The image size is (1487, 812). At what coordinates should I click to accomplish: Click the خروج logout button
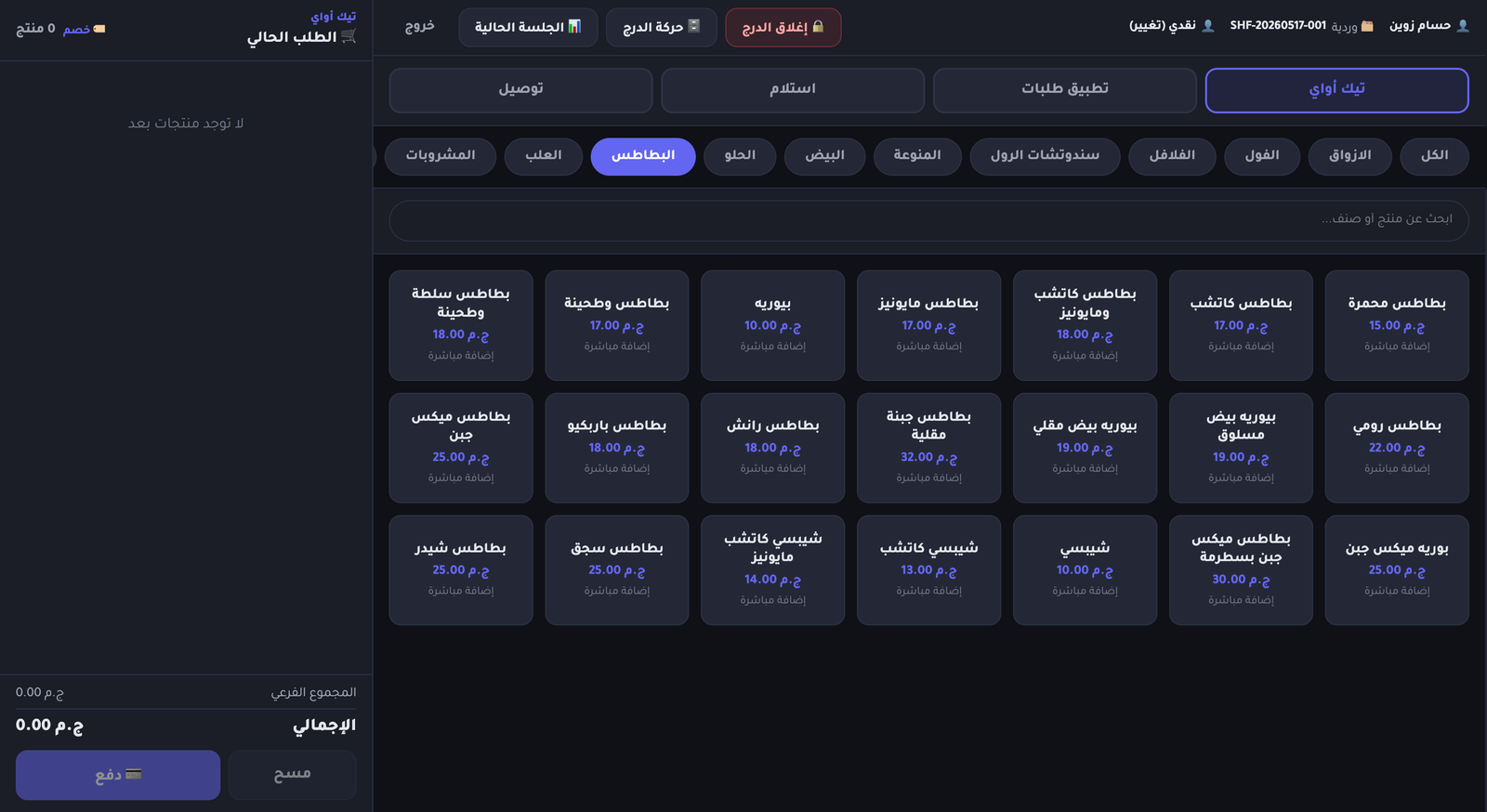tap(419, 26)
